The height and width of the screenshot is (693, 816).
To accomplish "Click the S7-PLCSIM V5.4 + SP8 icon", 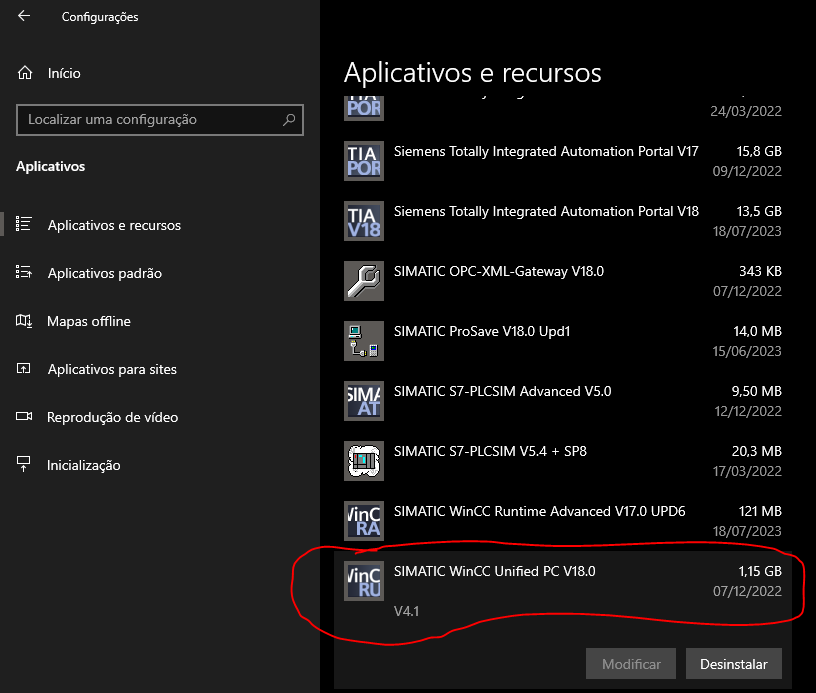I will (363, 460).
